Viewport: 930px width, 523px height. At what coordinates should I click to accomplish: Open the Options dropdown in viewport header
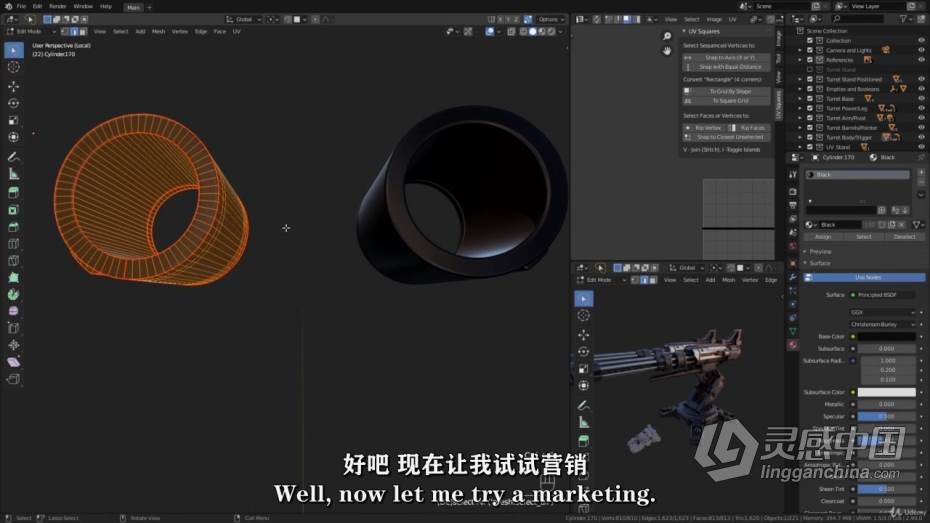551,20
